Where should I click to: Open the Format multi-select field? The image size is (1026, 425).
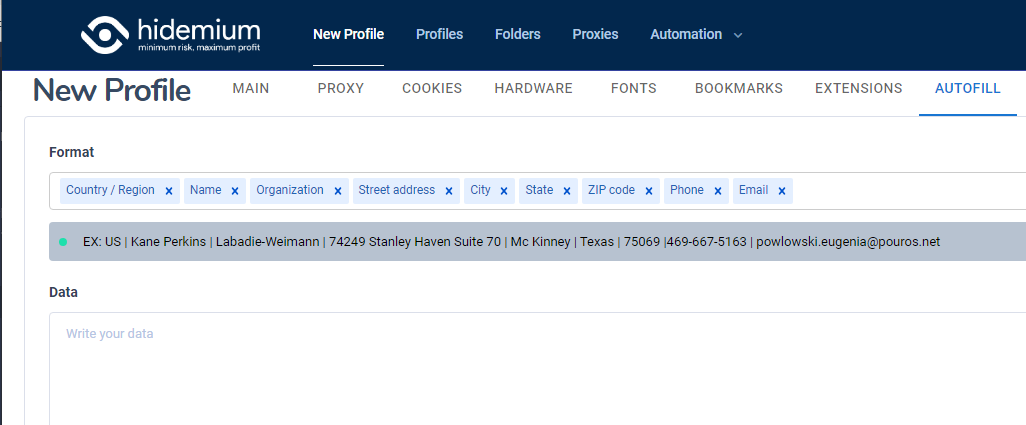coord(900,191)
